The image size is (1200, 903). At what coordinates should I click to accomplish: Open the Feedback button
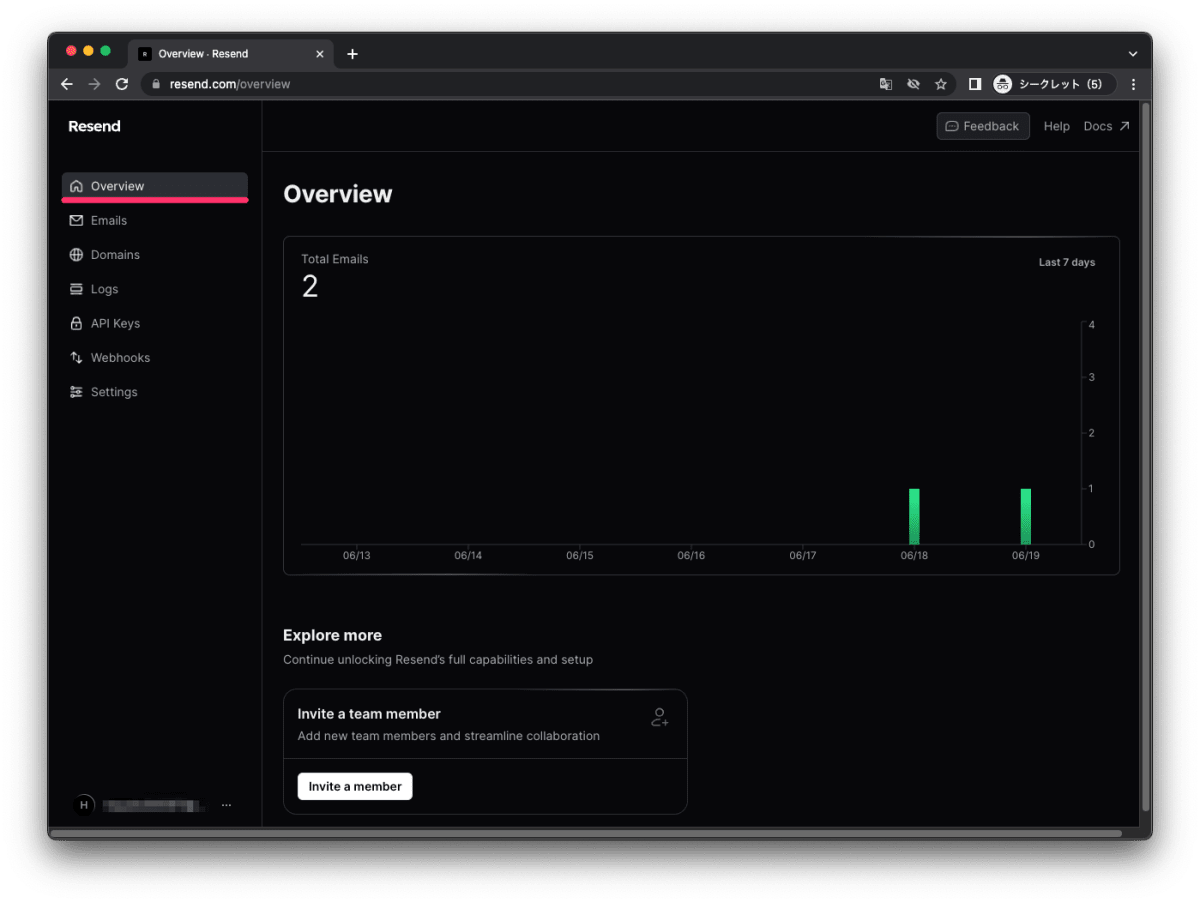(x=983, y=126)
